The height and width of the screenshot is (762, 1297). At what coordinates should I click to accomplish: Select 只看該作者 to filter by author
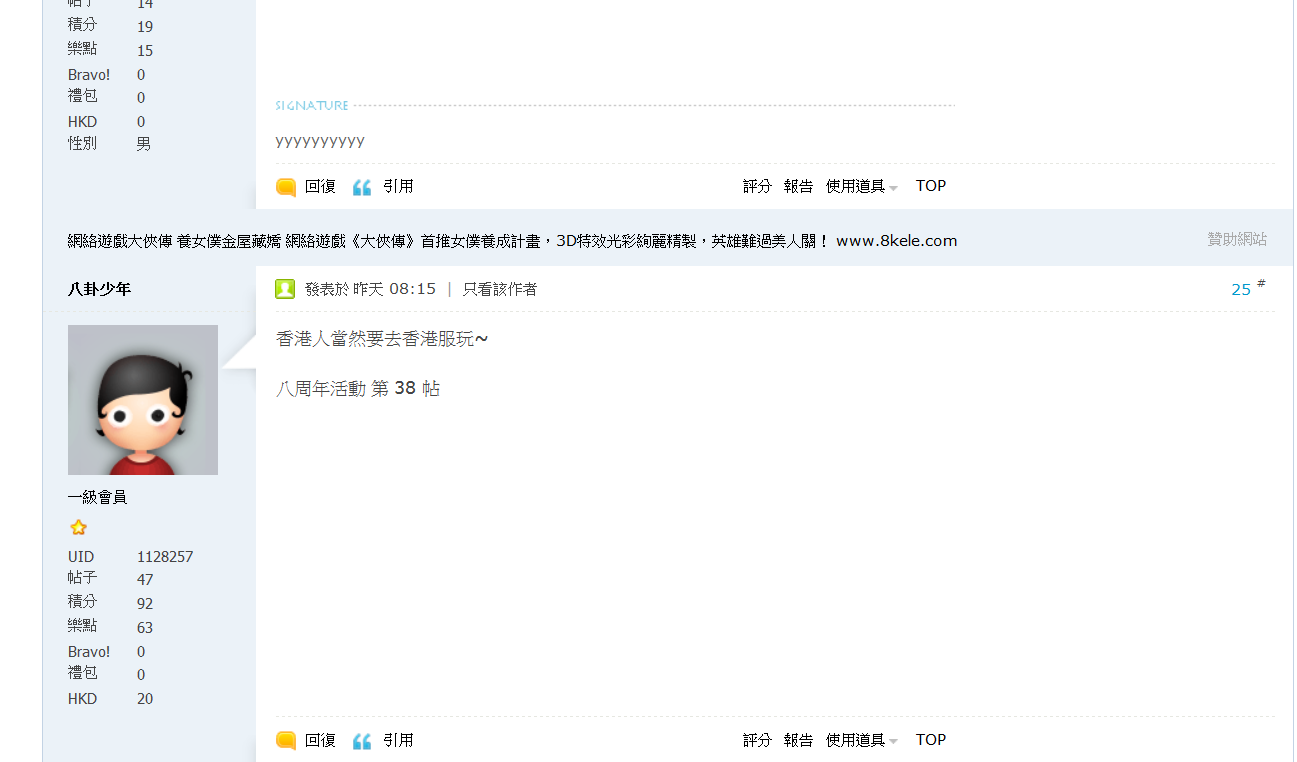pyautogui.click(x=499, y=289)
